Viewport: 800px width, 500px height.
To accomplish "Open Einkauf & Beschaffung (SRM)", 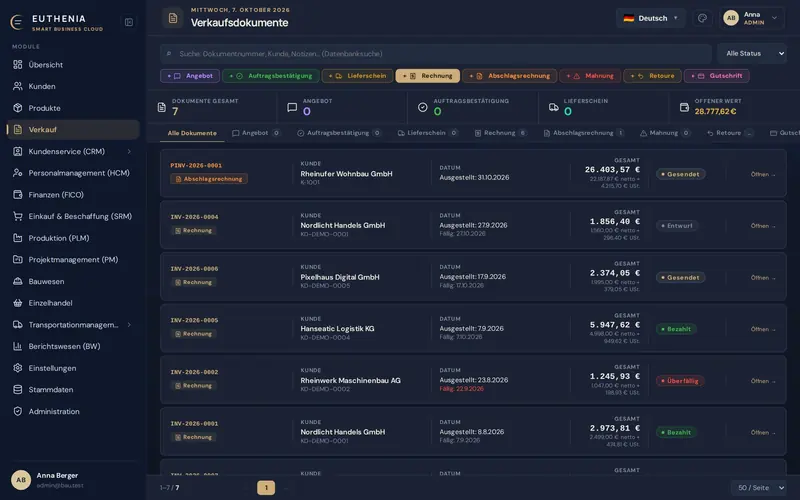I will click(73, 216).
